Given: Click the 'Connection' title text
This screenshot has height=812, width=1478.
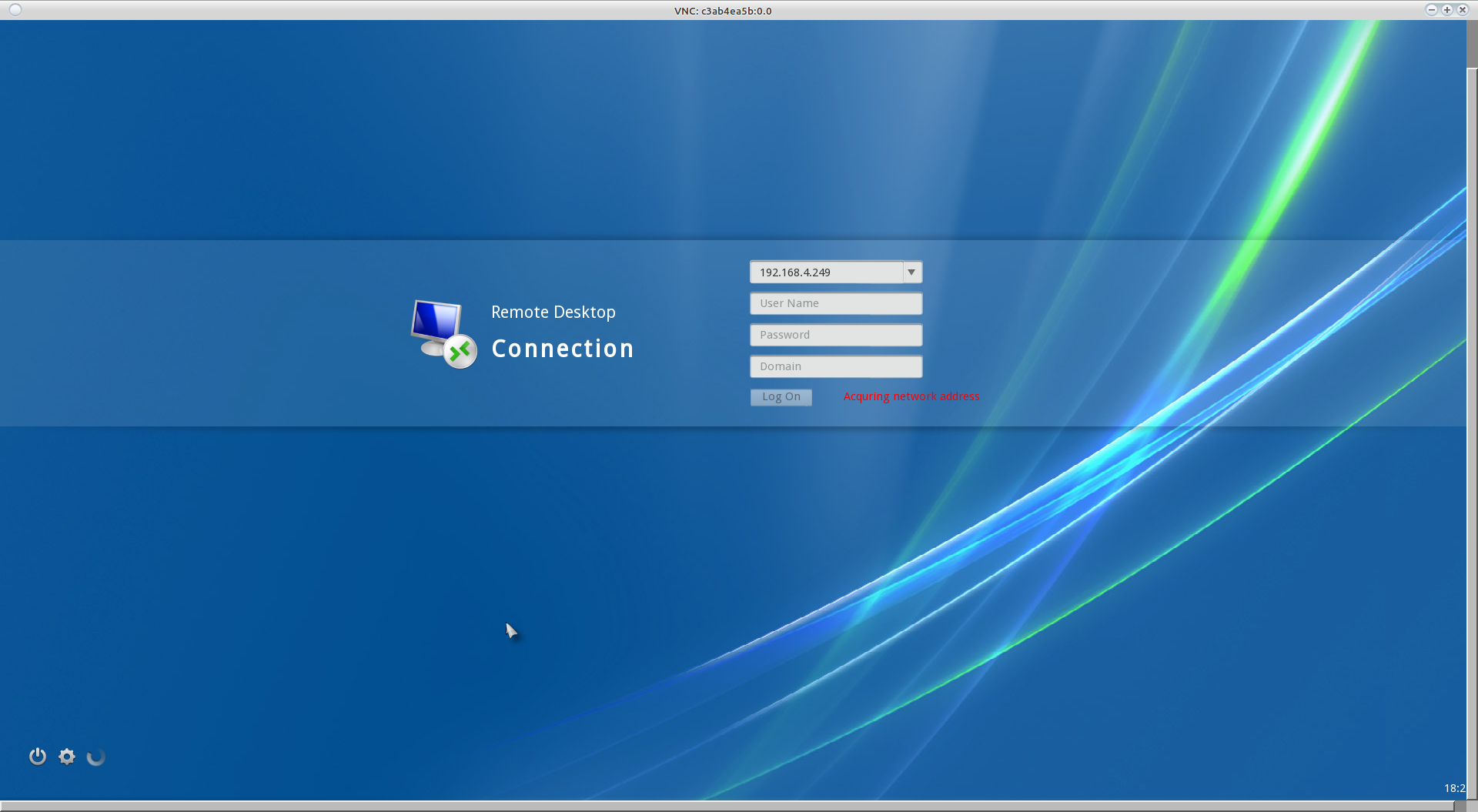Looking at the screenshot, I should click(563, 349).
